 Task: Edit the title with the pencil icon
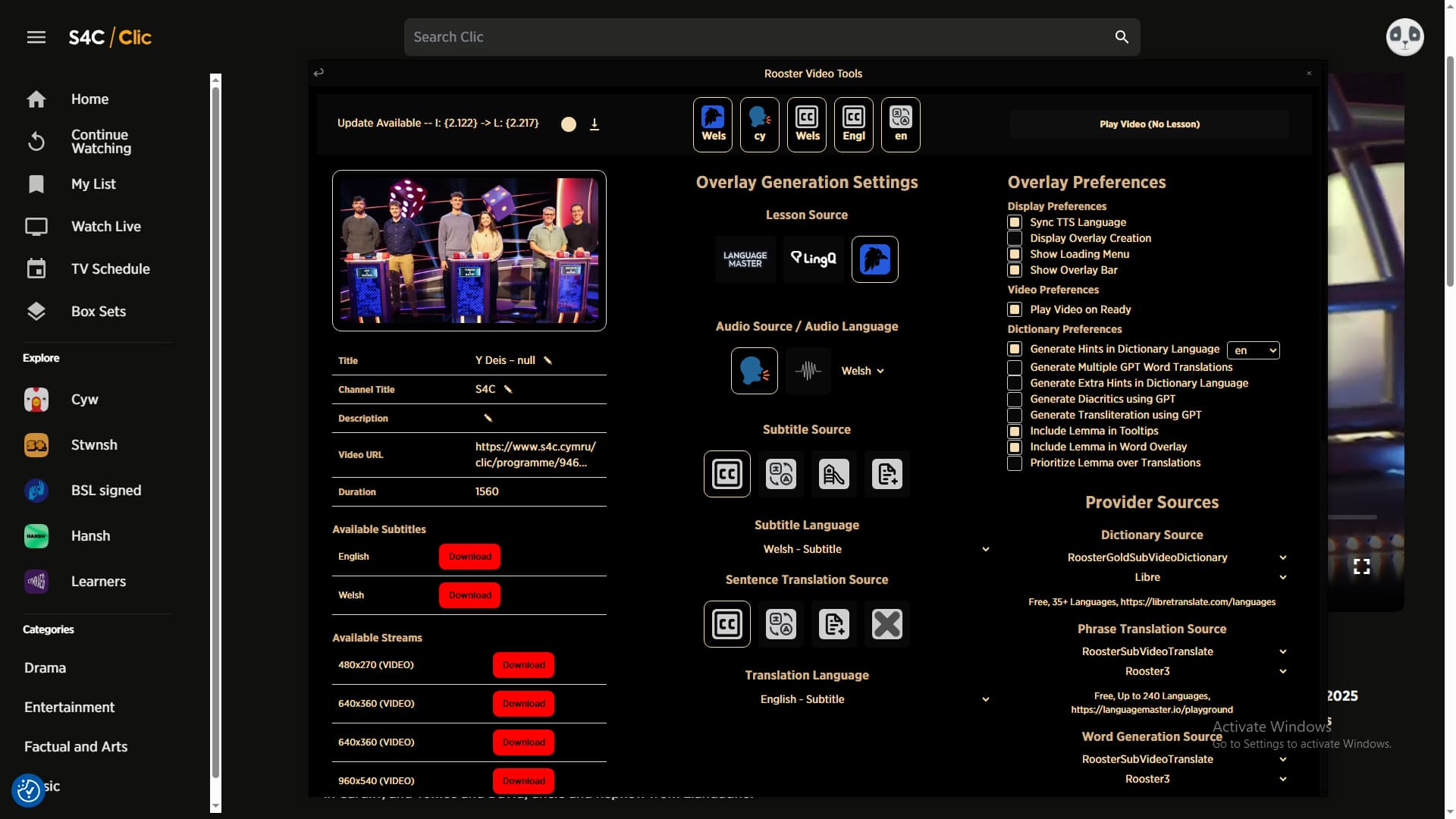[548, 360]
